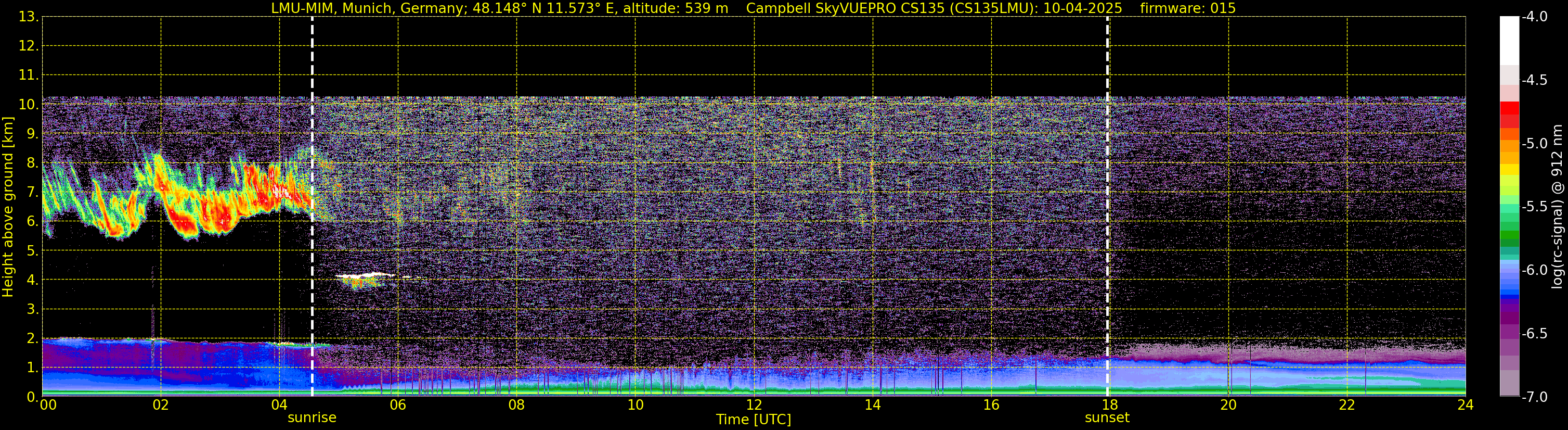This screenshot has width=1568, height=430.
Task: Click the sunrise dashed vertical line
Action: click(x=312, y=207)
